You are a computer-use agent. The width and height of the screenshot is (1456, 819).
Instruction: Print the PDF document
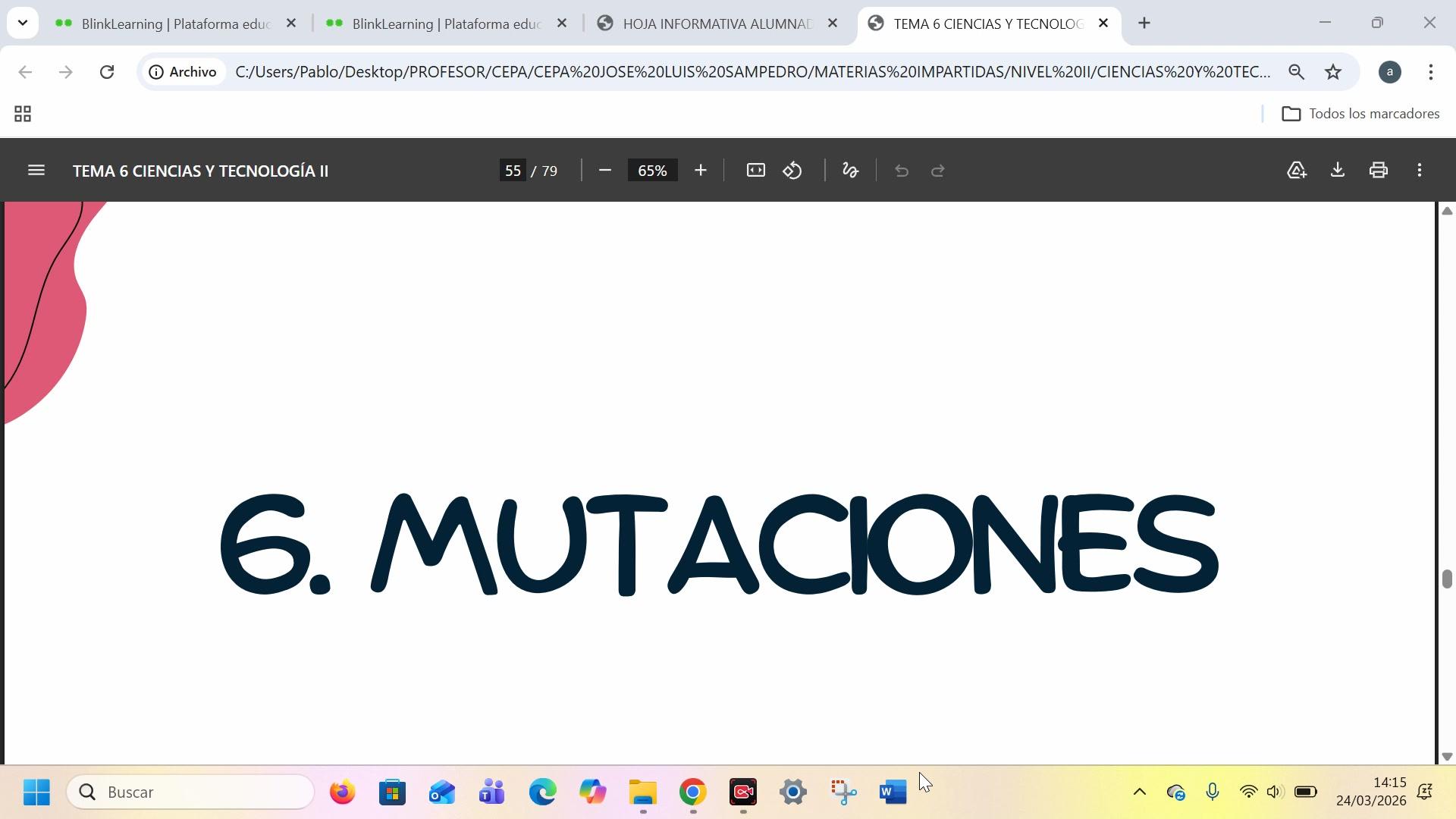(1378, 171)
